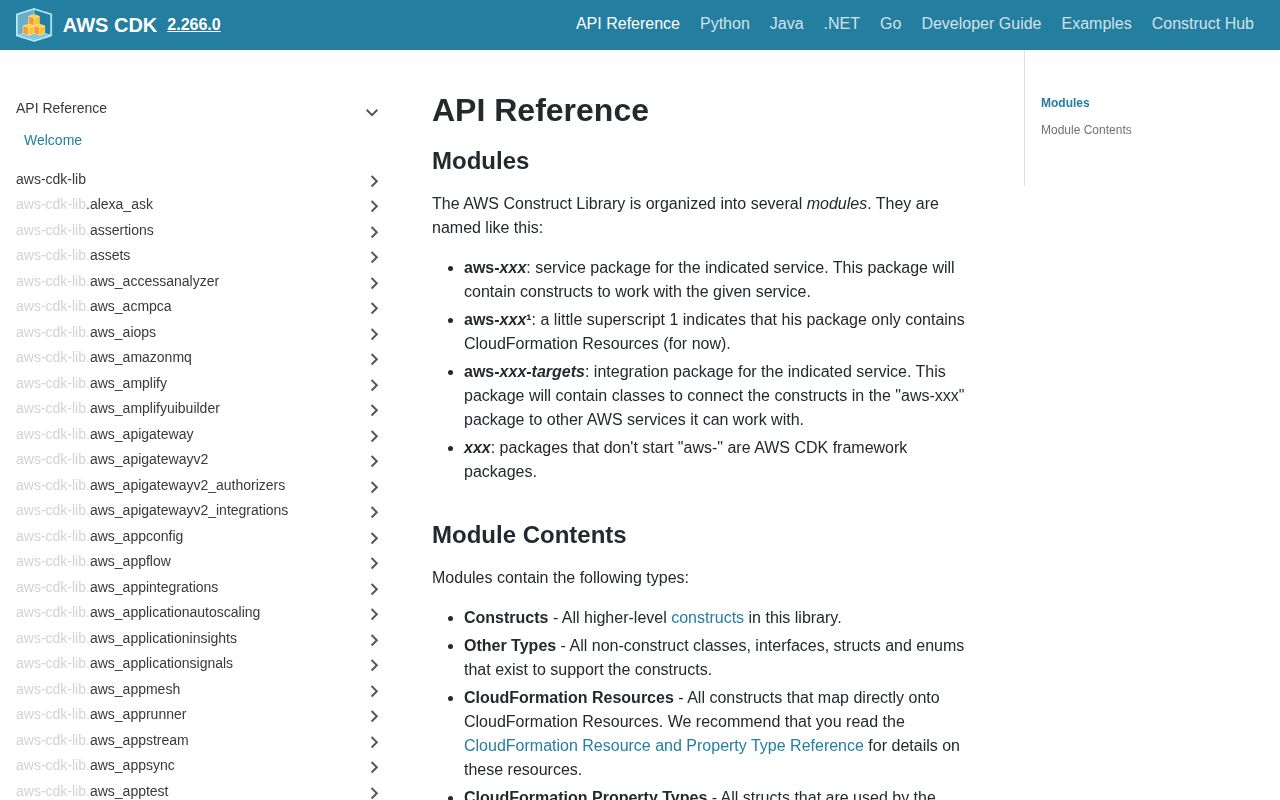This screenshot has height=800, width=1280.
Task: Expand the aws_amazonmq chevron
Action: pos(374,359)
